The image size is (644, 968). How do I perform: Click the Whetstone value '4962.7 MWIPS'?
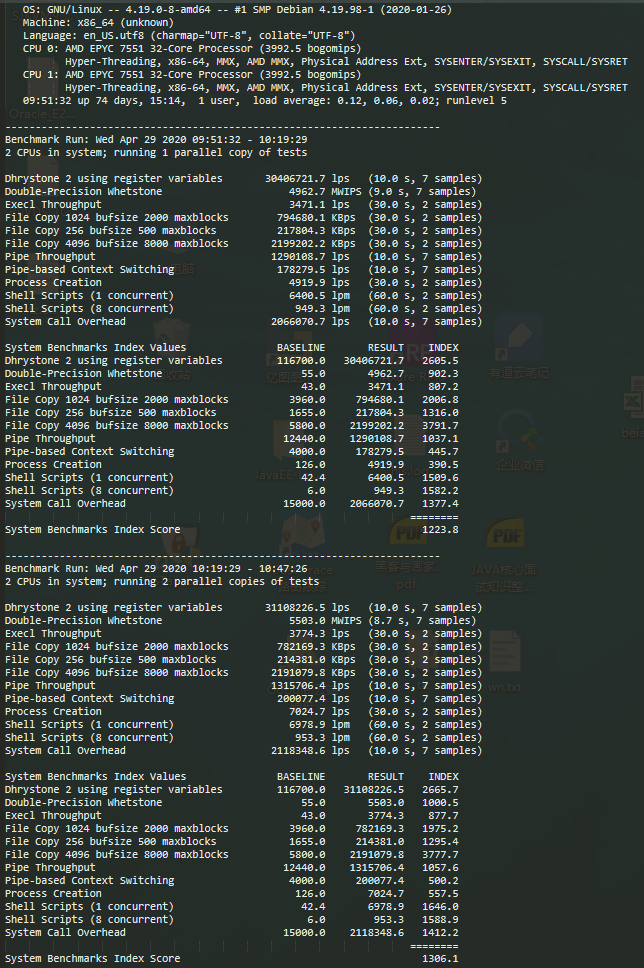pyautogui.click(x=325, y=191)
